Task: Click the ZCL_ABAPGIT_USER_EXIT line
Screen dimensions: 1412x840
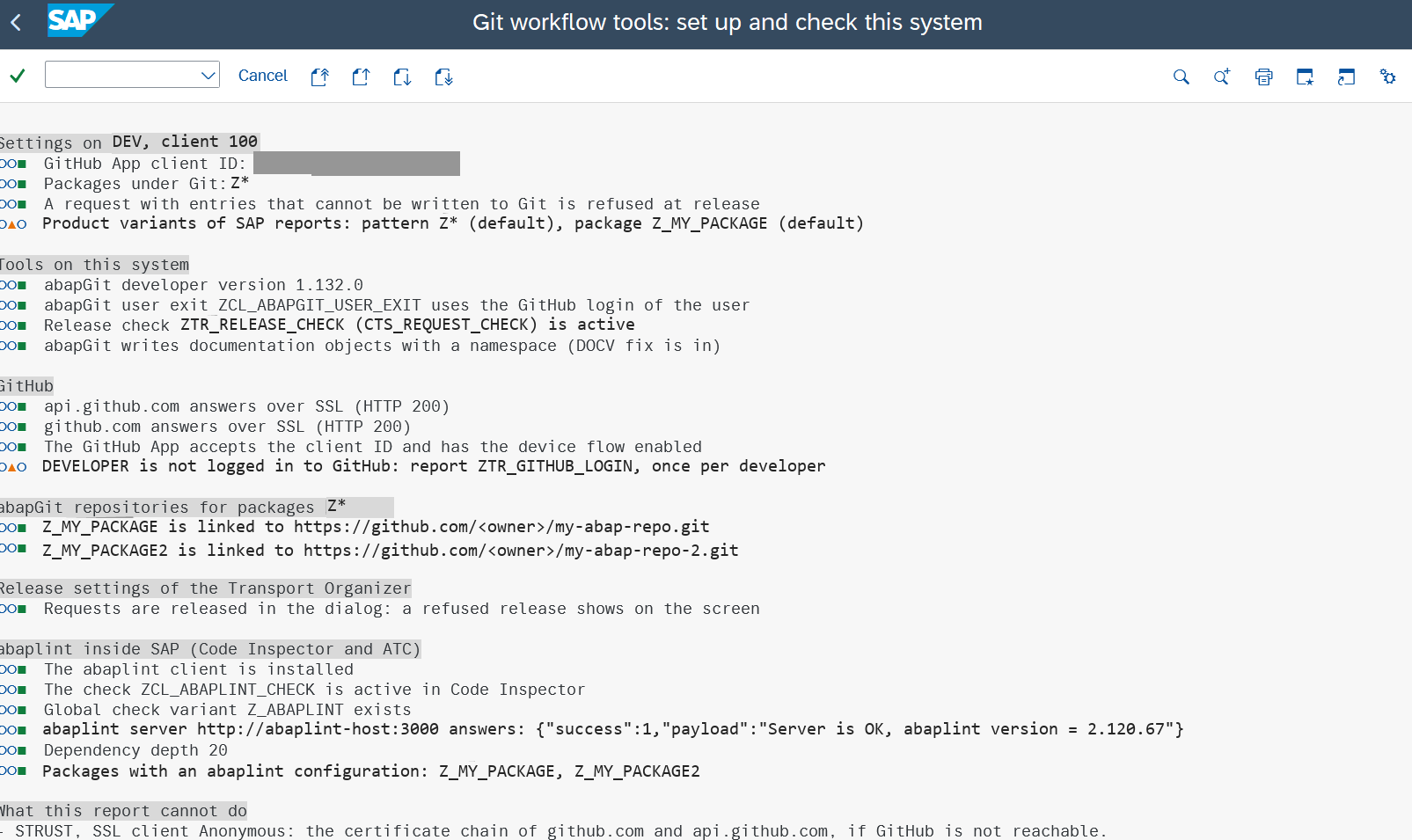Action: pos(397,305)
